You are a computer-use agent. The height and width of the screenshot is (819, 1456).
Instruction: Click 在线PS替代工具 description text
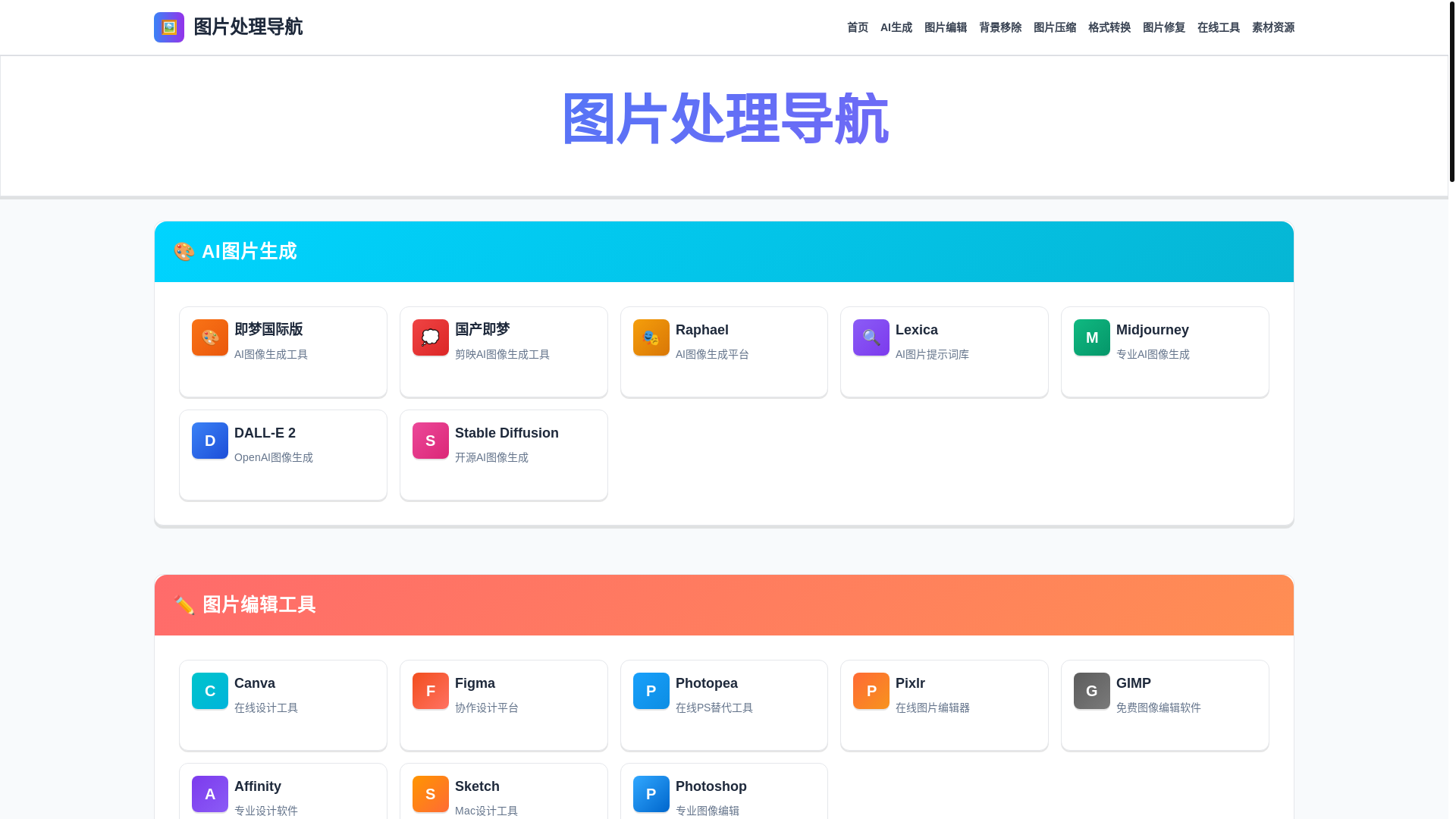[714, 708]
